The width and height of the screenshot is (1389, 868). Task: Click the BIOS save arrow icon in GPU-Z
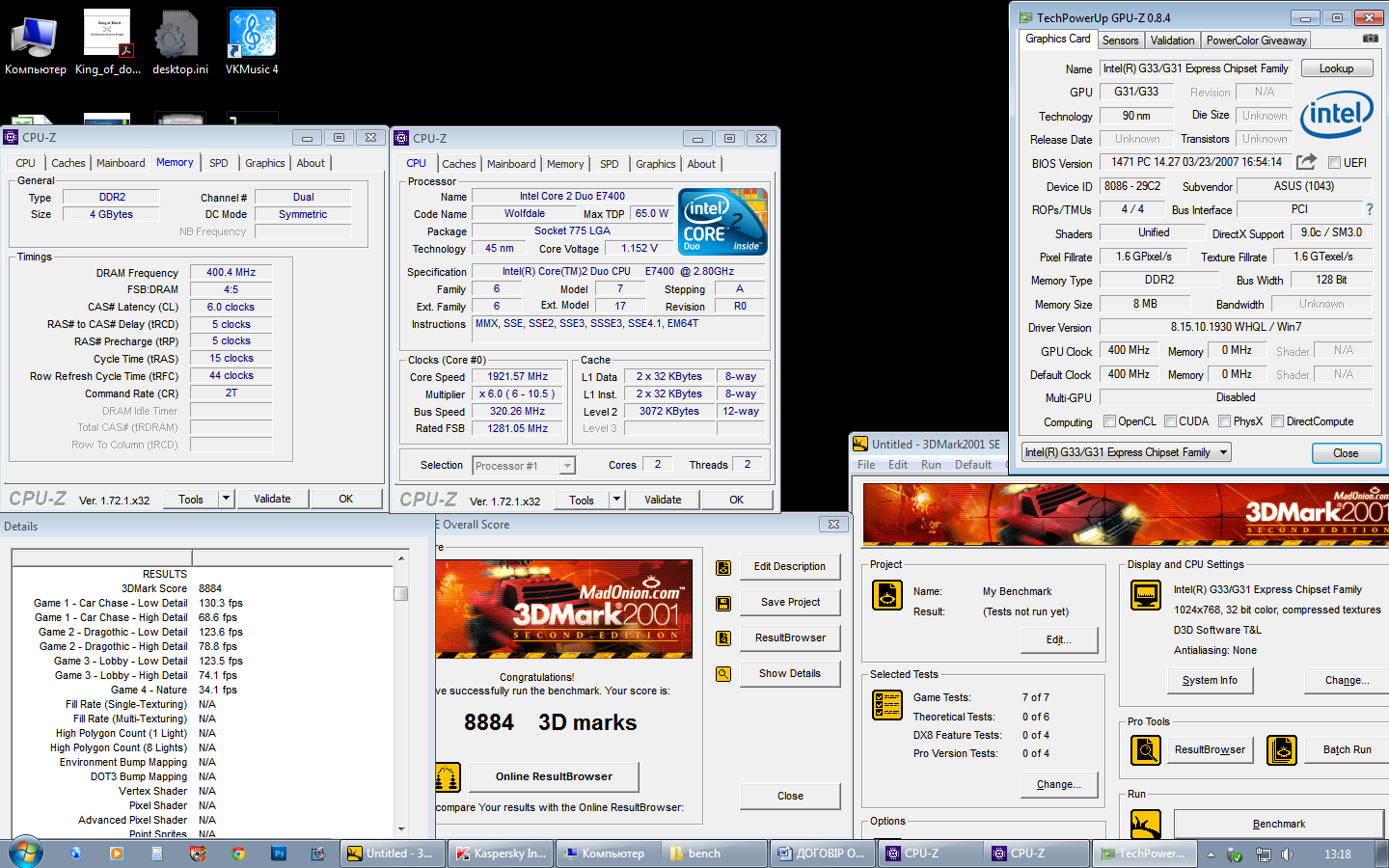1306,162
